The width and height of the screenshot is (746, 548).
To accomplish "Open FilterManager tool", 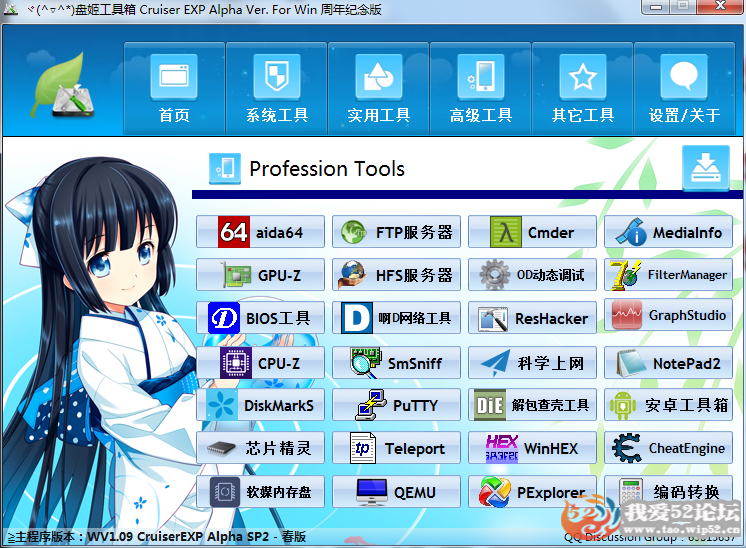I will [x=668, y=274].
